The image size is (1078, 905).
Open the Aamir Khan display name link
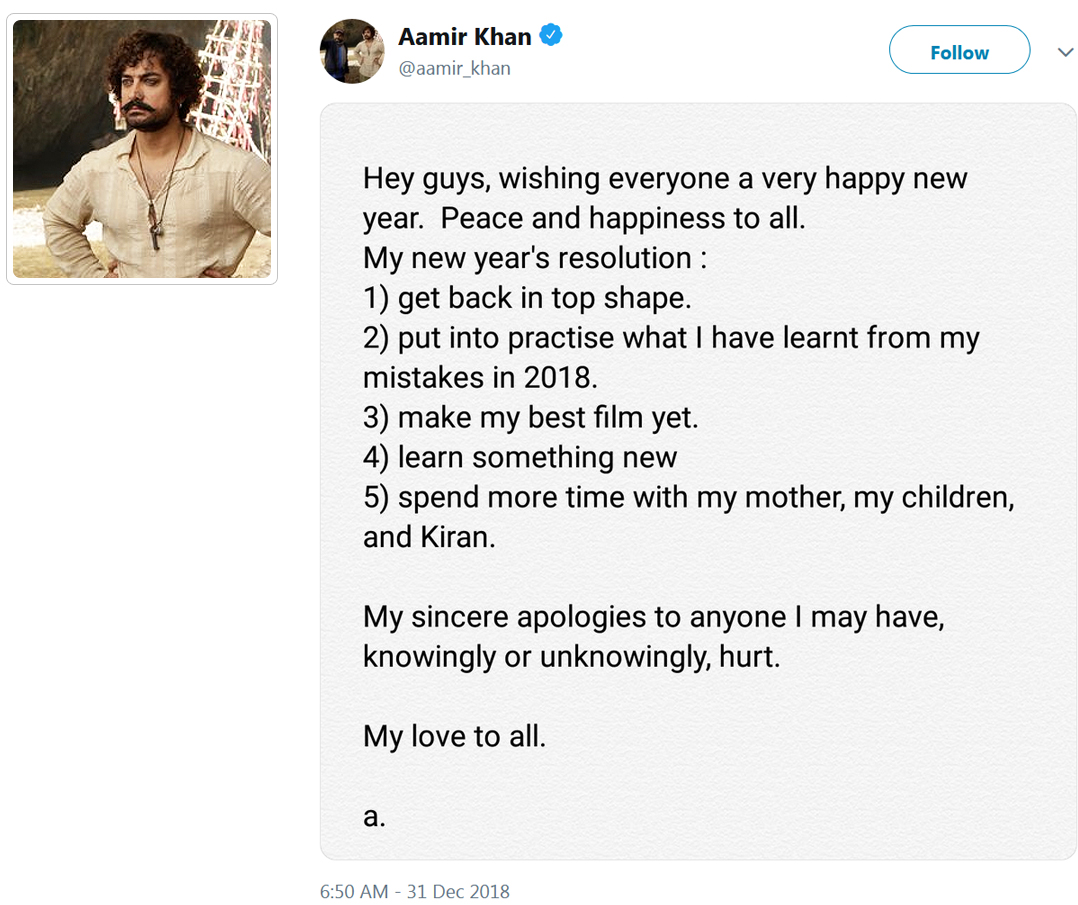464,37
